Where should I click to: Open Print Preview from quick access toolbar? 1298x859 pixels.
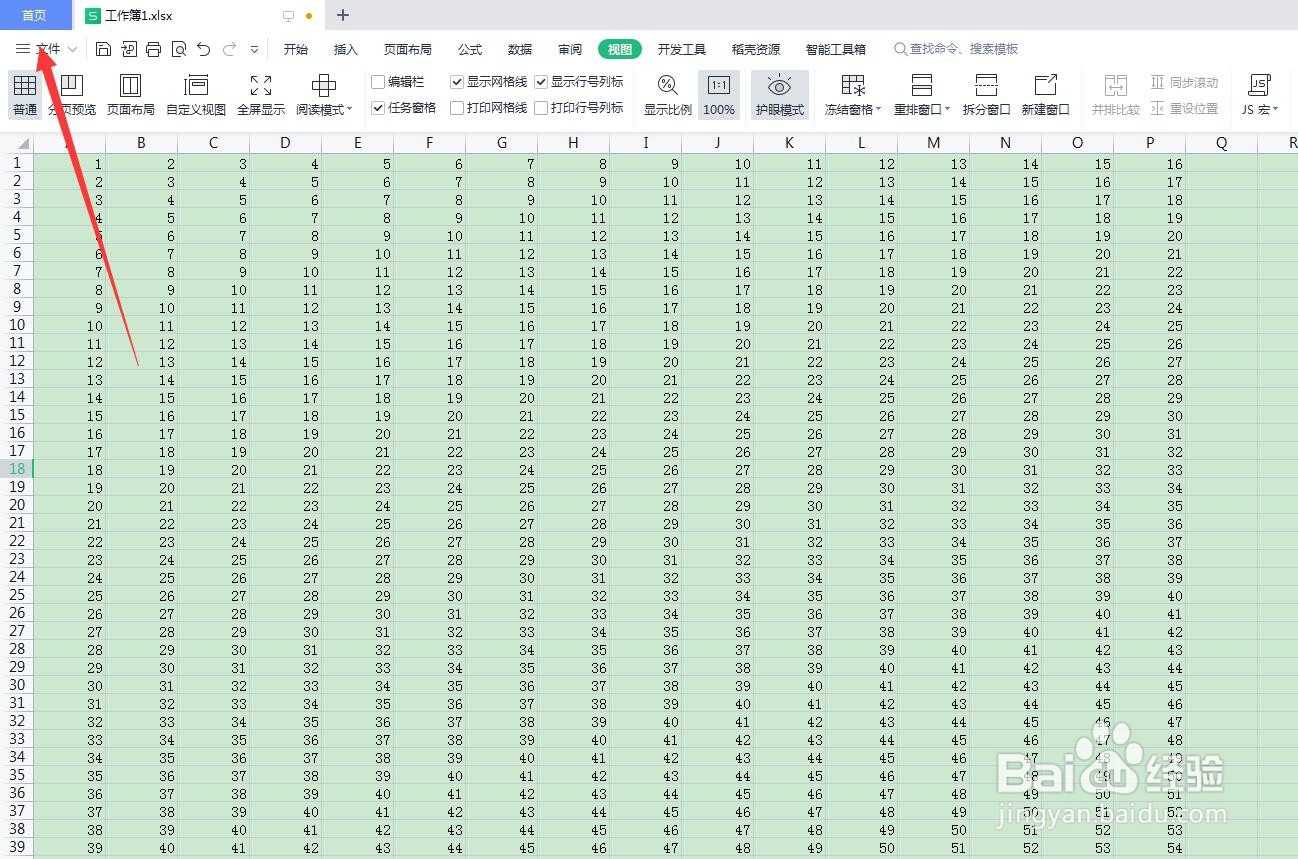(178, 49)
